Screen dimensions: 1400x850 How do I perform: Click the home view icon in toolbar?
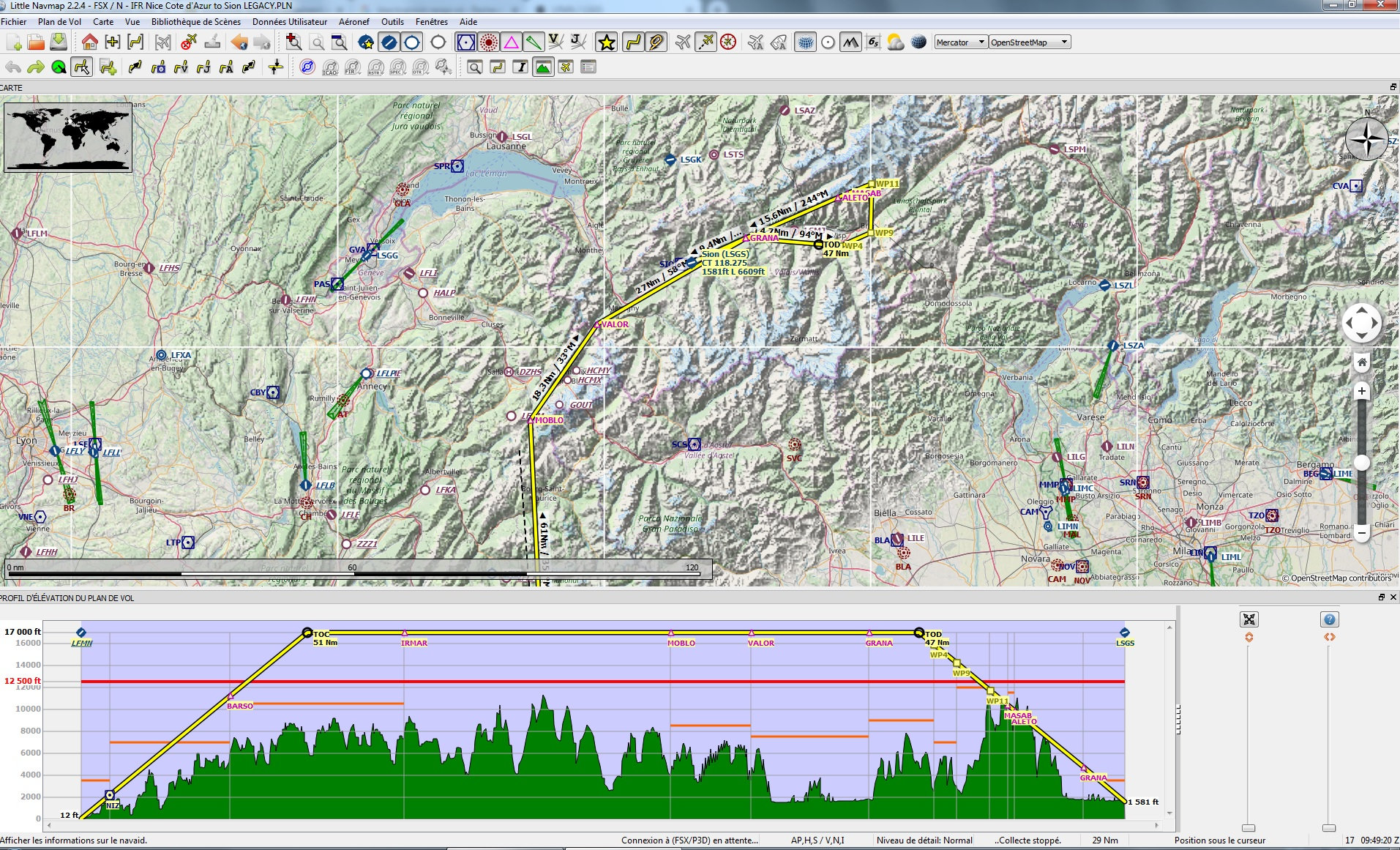pos(89,42)
